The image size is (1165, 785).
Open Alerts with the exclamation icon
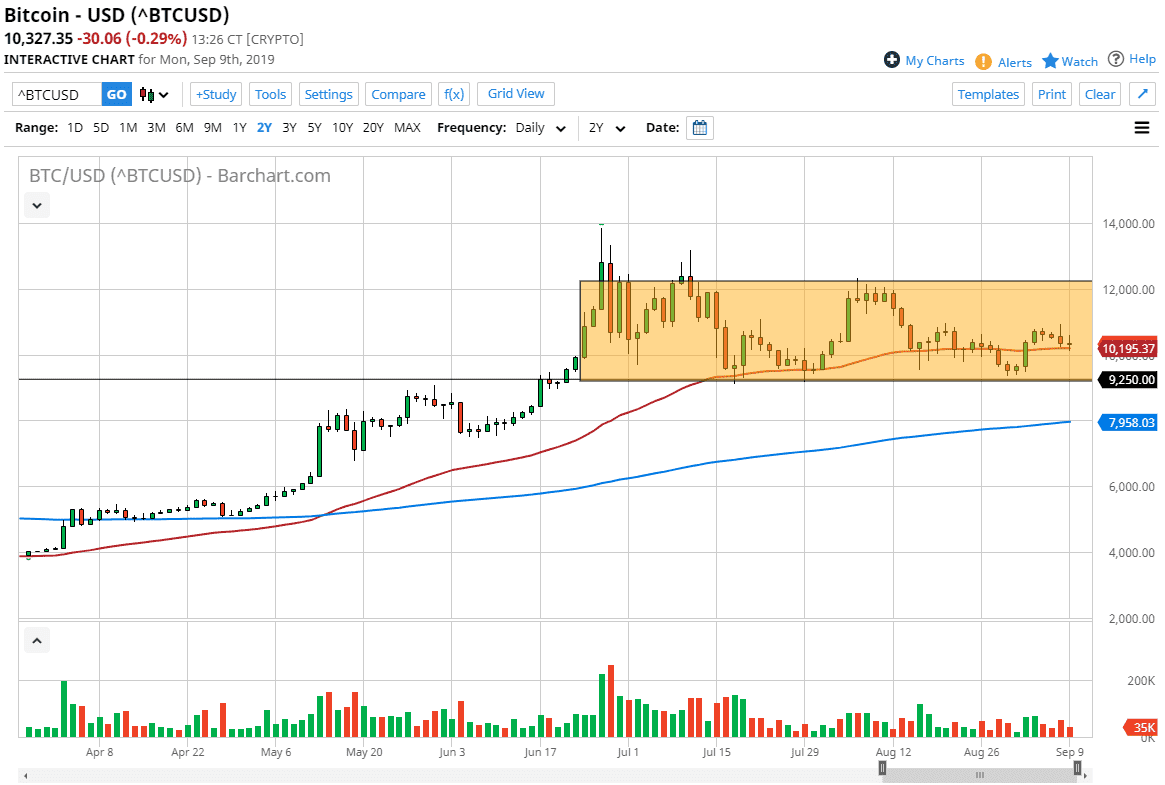click(984, 62)
